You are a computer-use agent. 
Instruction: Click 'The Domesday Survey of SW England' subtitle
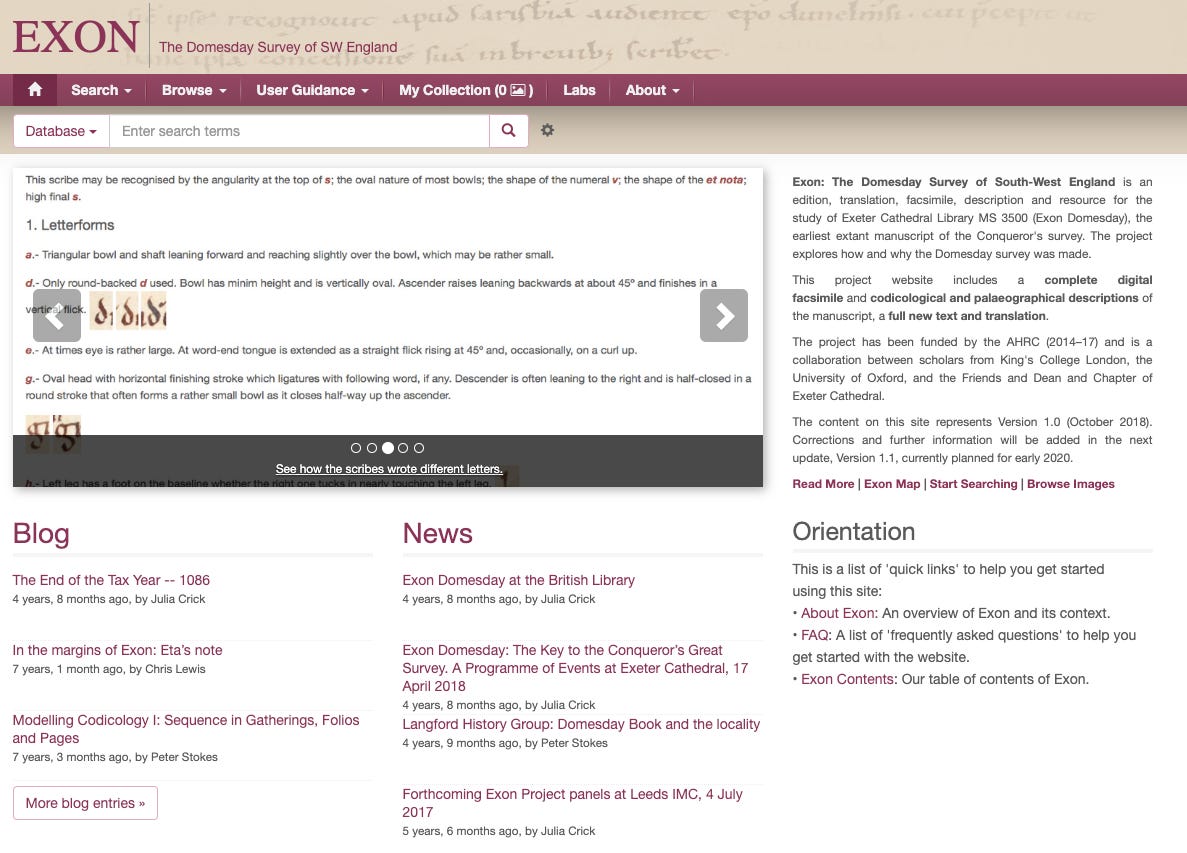click(278, 47)
